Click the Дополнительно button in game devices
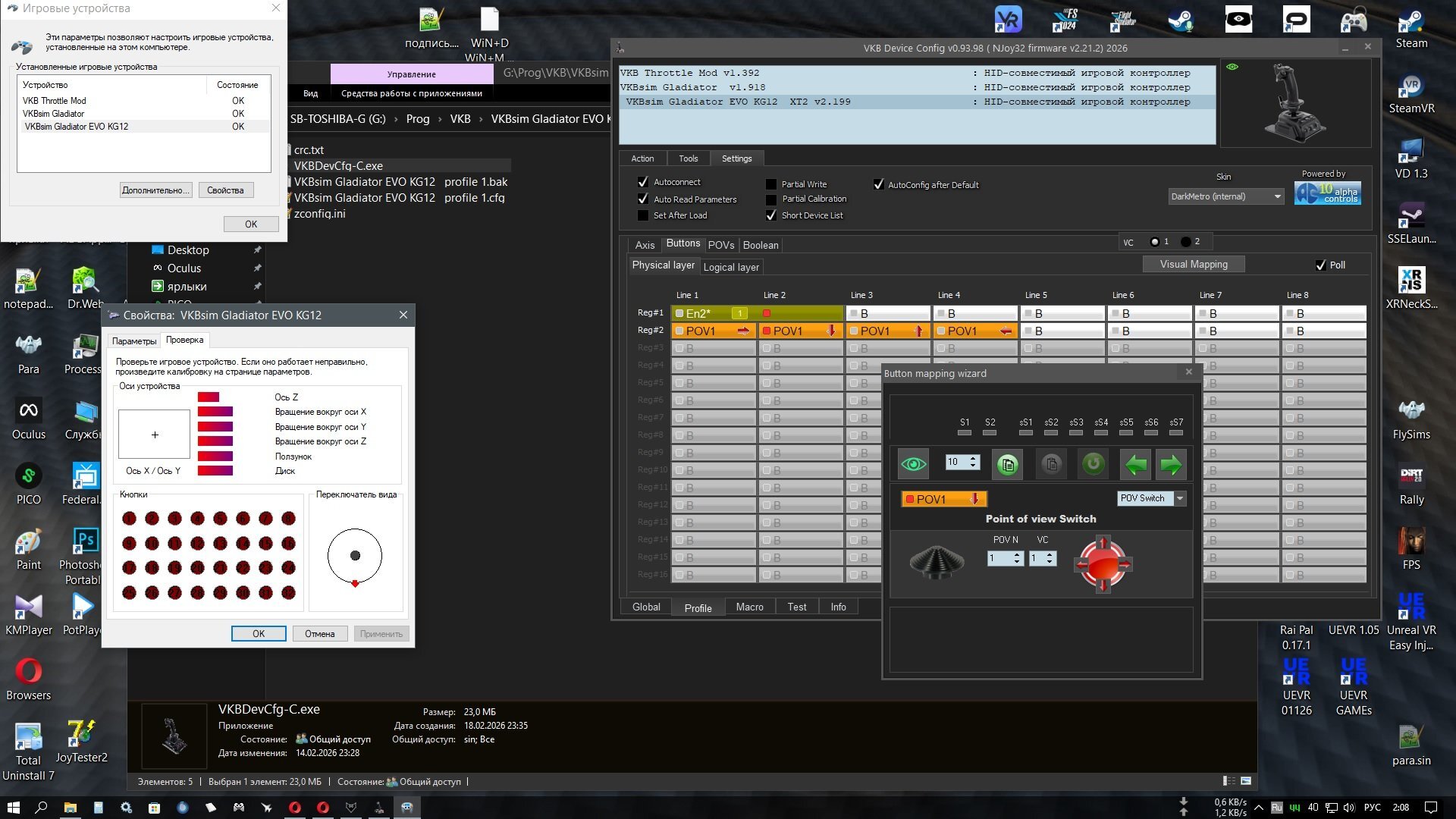 (155, 190)
